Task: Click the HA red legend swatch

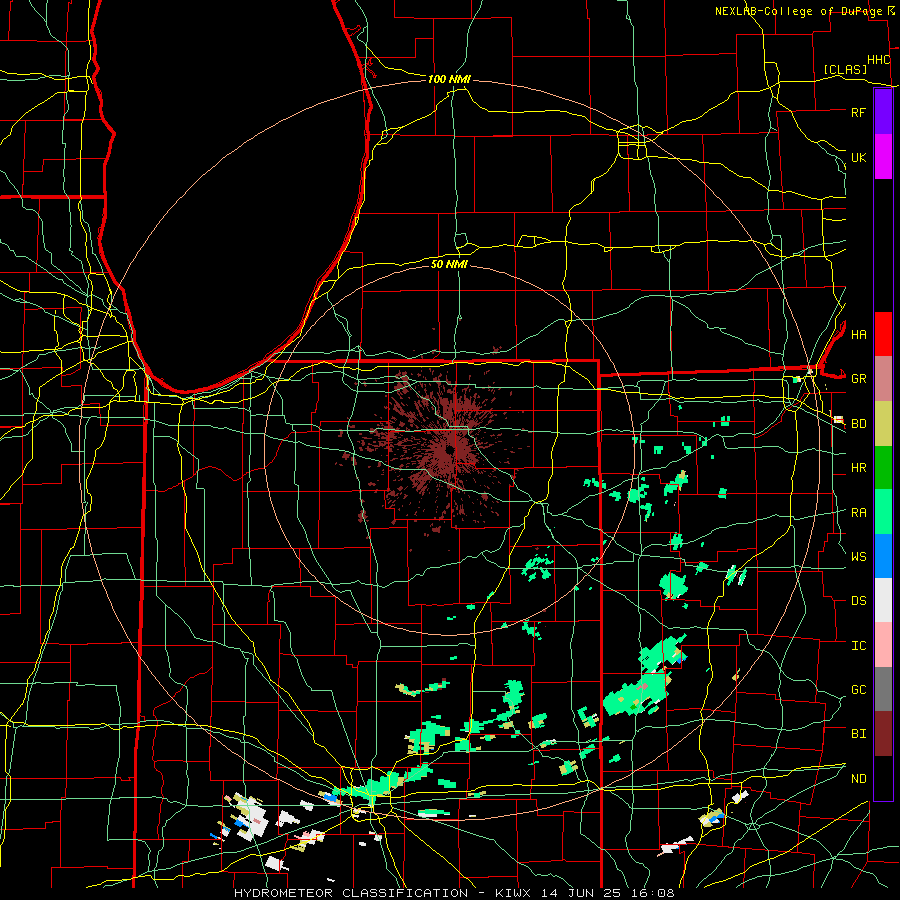Action: [883, 334]
